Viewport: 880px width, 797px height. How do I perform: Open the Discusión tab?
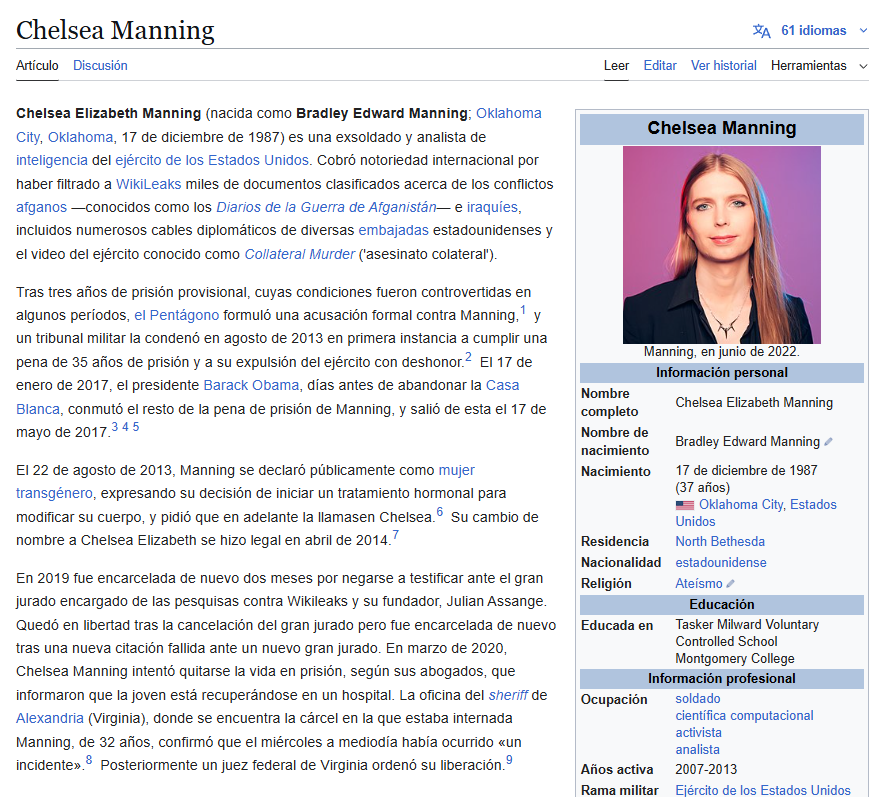click(100, 66)
